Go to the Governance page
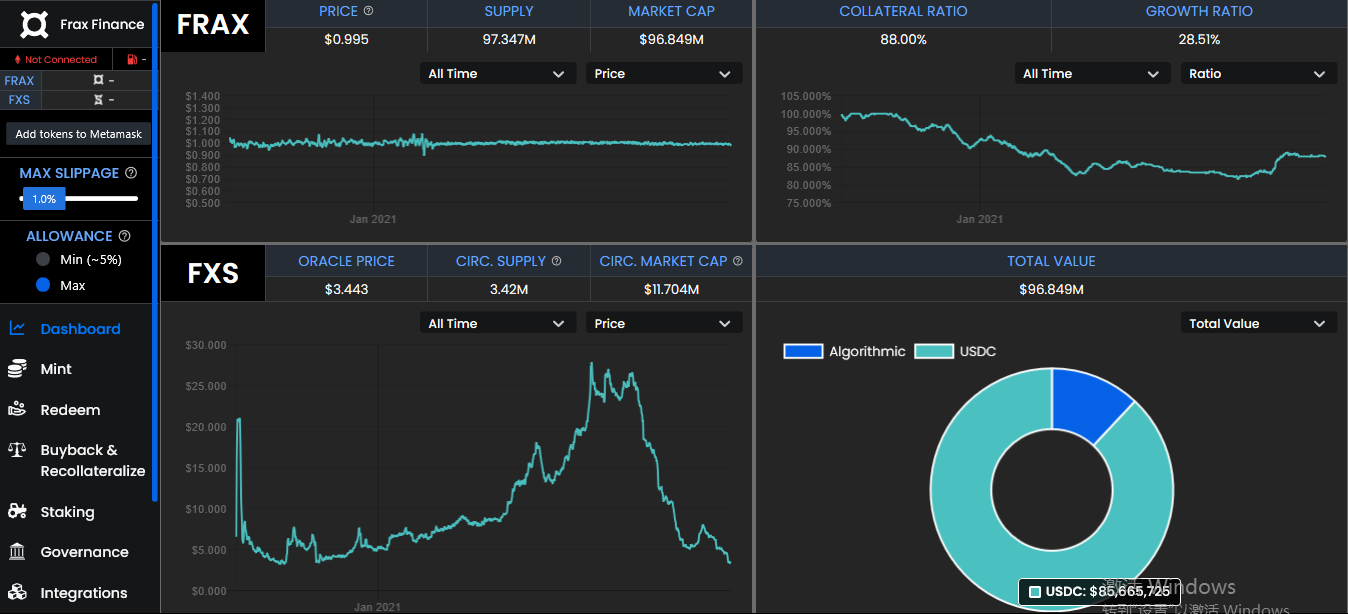The image size is (1348, 614). tap(84, 552)
